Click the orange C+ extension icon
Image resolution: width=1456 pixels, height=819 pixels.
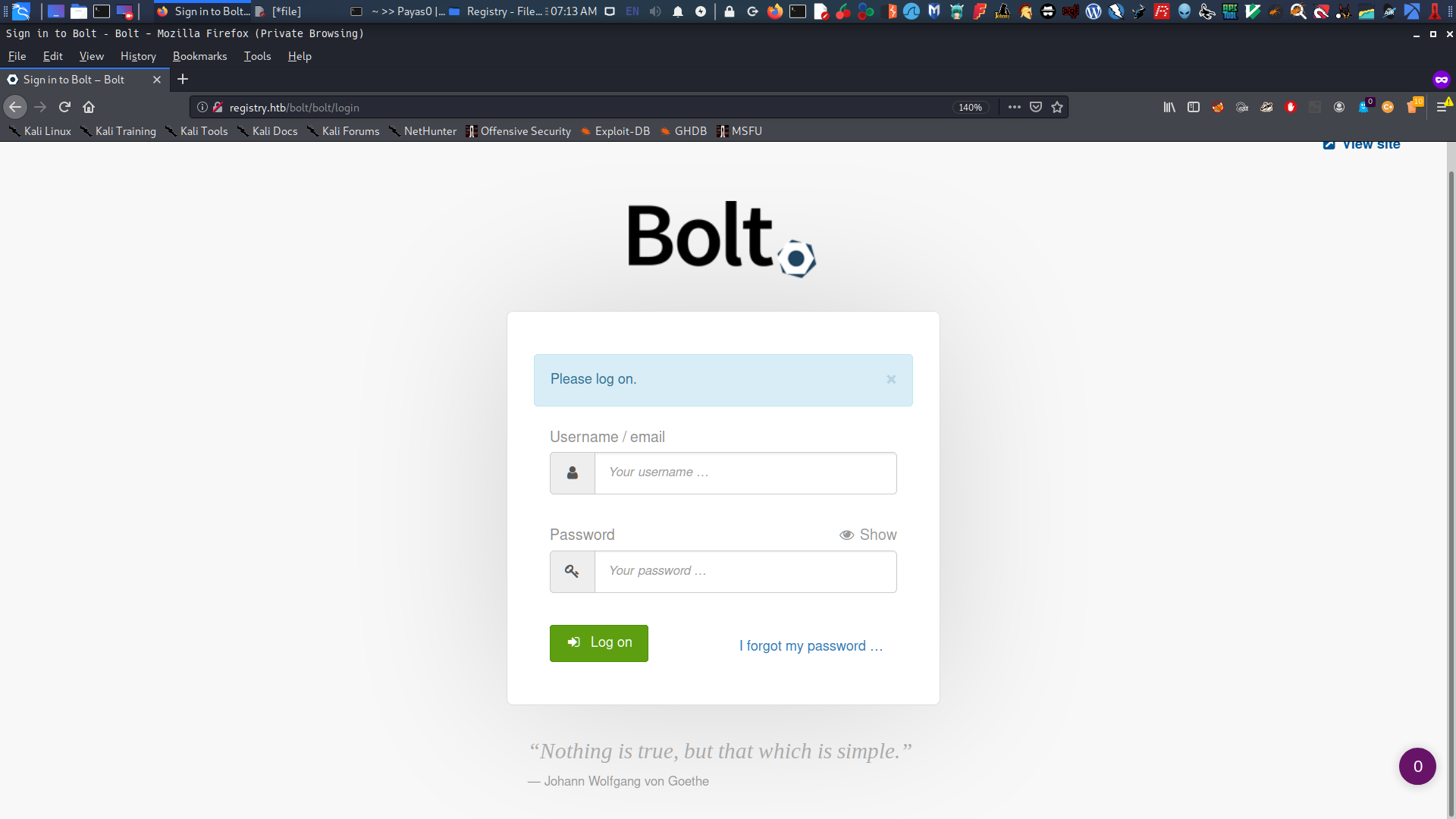[x=1388, y=107]
